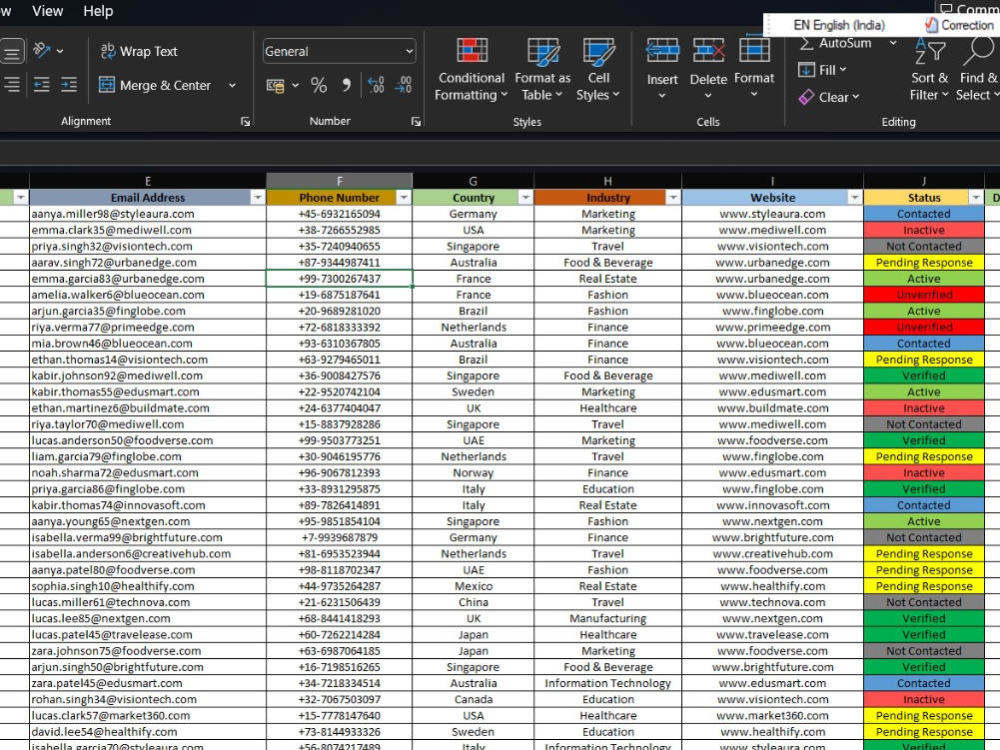Viewport: 1000px width, 750px height.
Task: Select Norway country cell
Action: click(473, 473)
